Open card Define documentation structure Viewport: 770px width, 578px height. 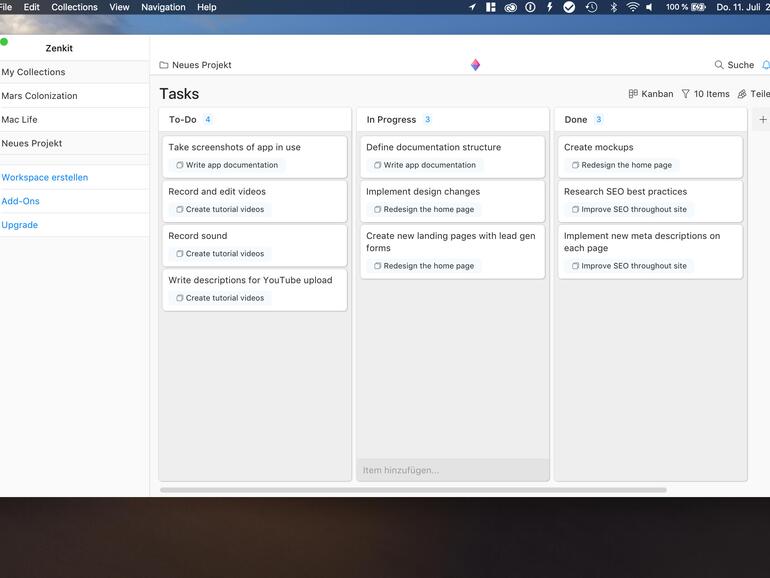pyautogui.click(x=453, y=157)
